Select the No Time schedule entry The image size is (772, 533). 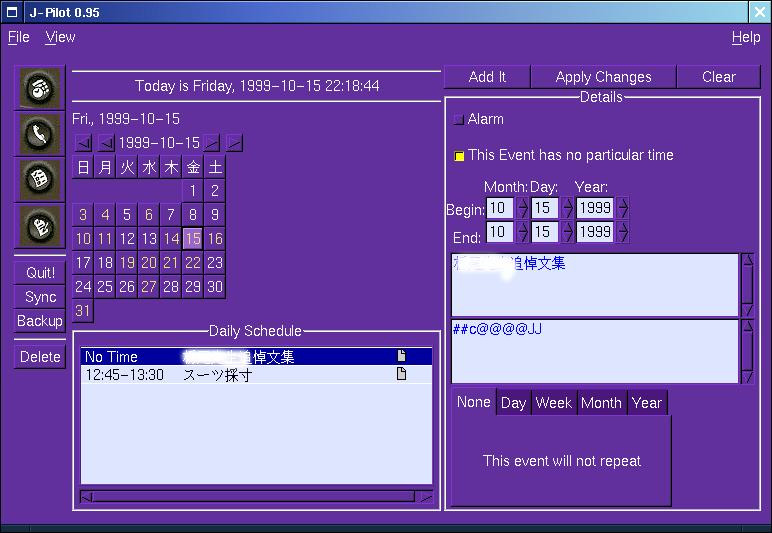pyautogui.click(x=256, y=356)
